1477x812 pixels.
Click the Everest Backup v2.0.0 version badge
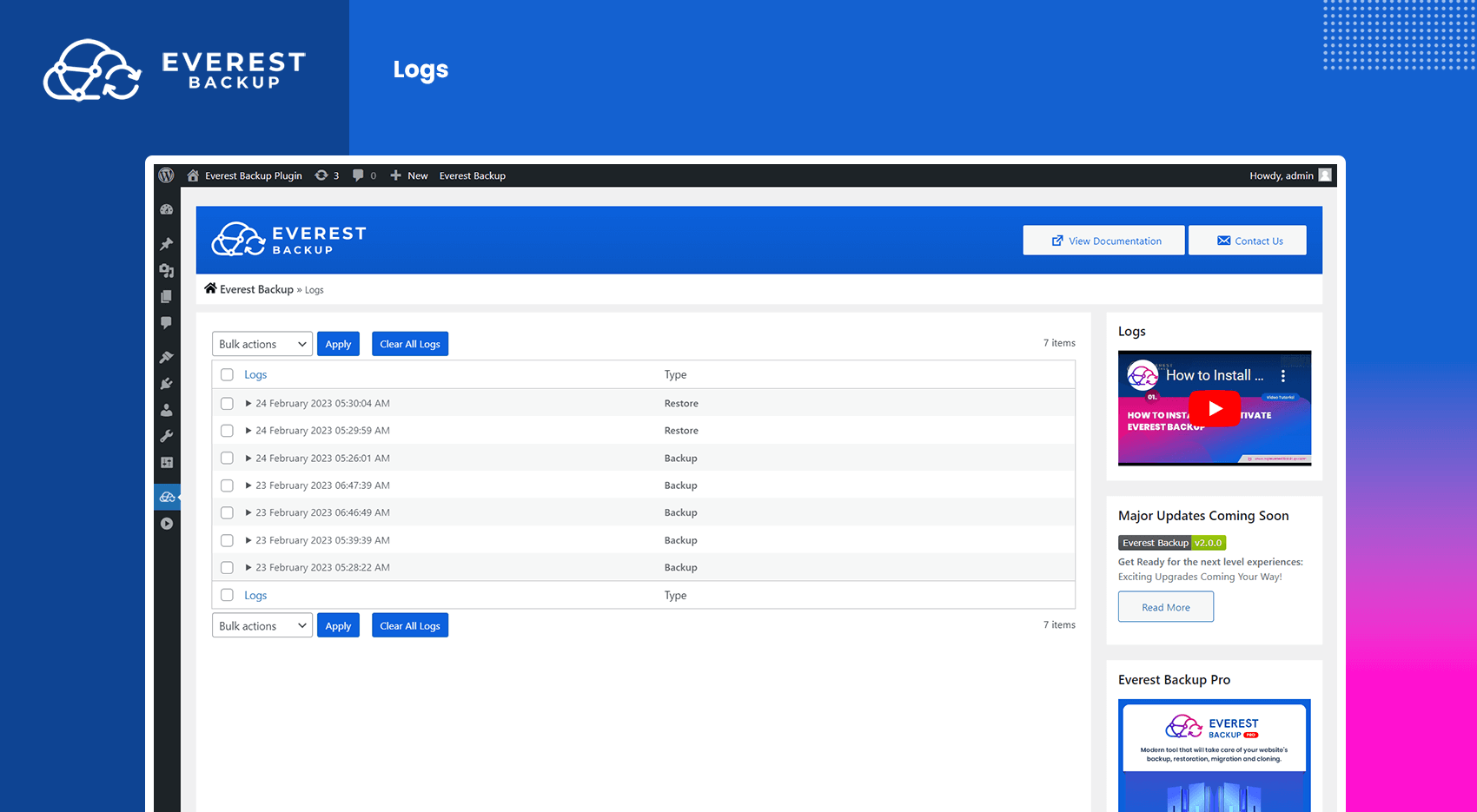point(1172,543)
